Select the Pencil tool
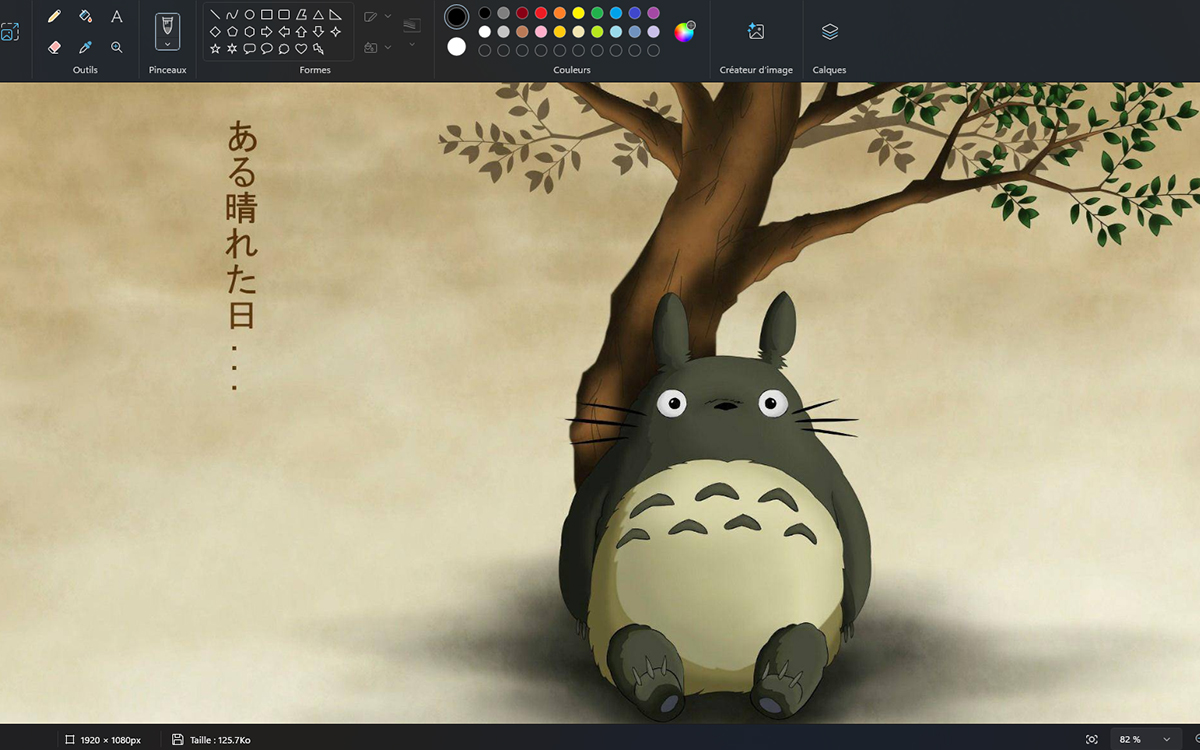 click(54, 16)
